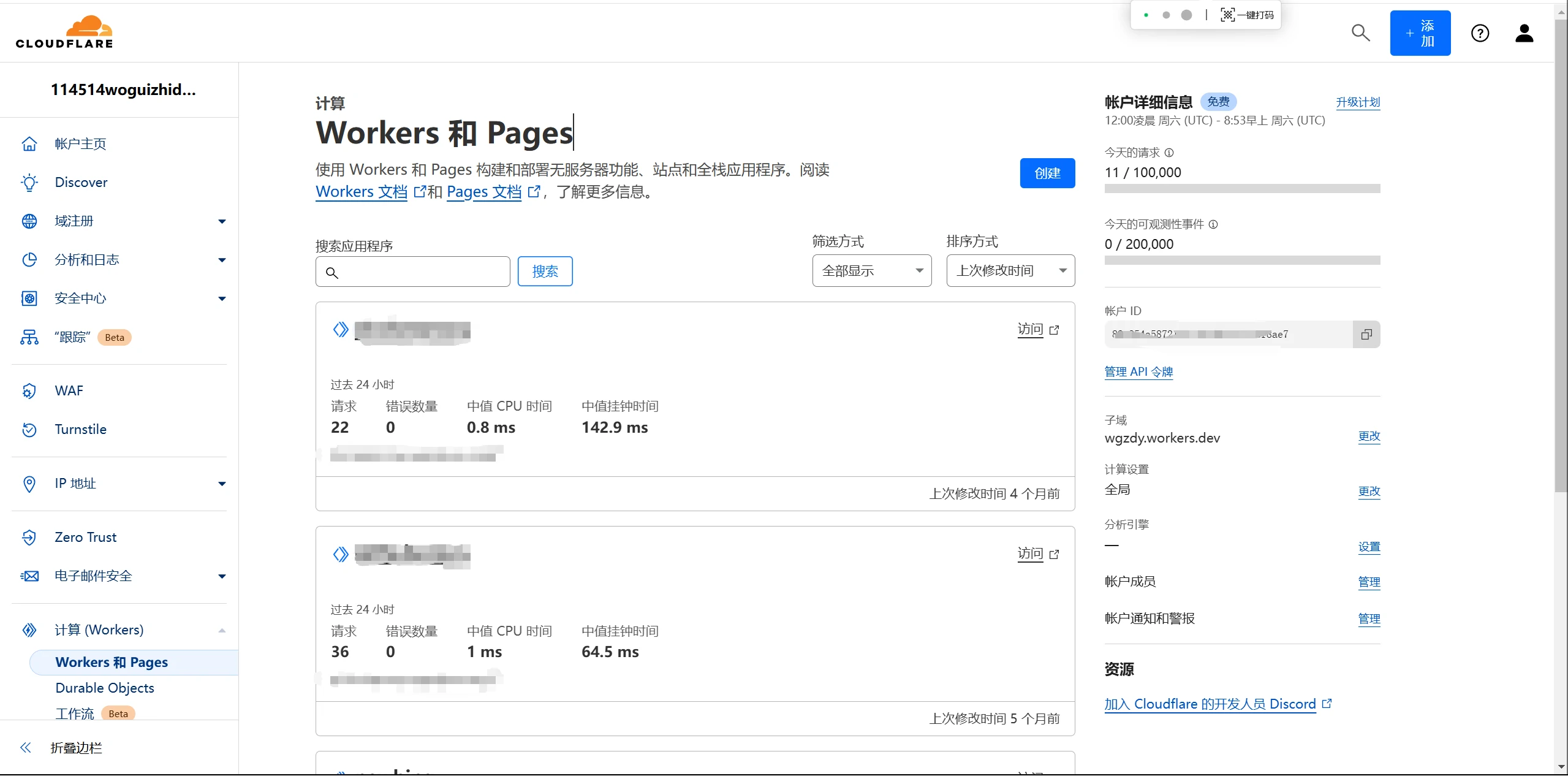
Task: Open 工作流 Beta submenu item
Action: coord(95,714)
